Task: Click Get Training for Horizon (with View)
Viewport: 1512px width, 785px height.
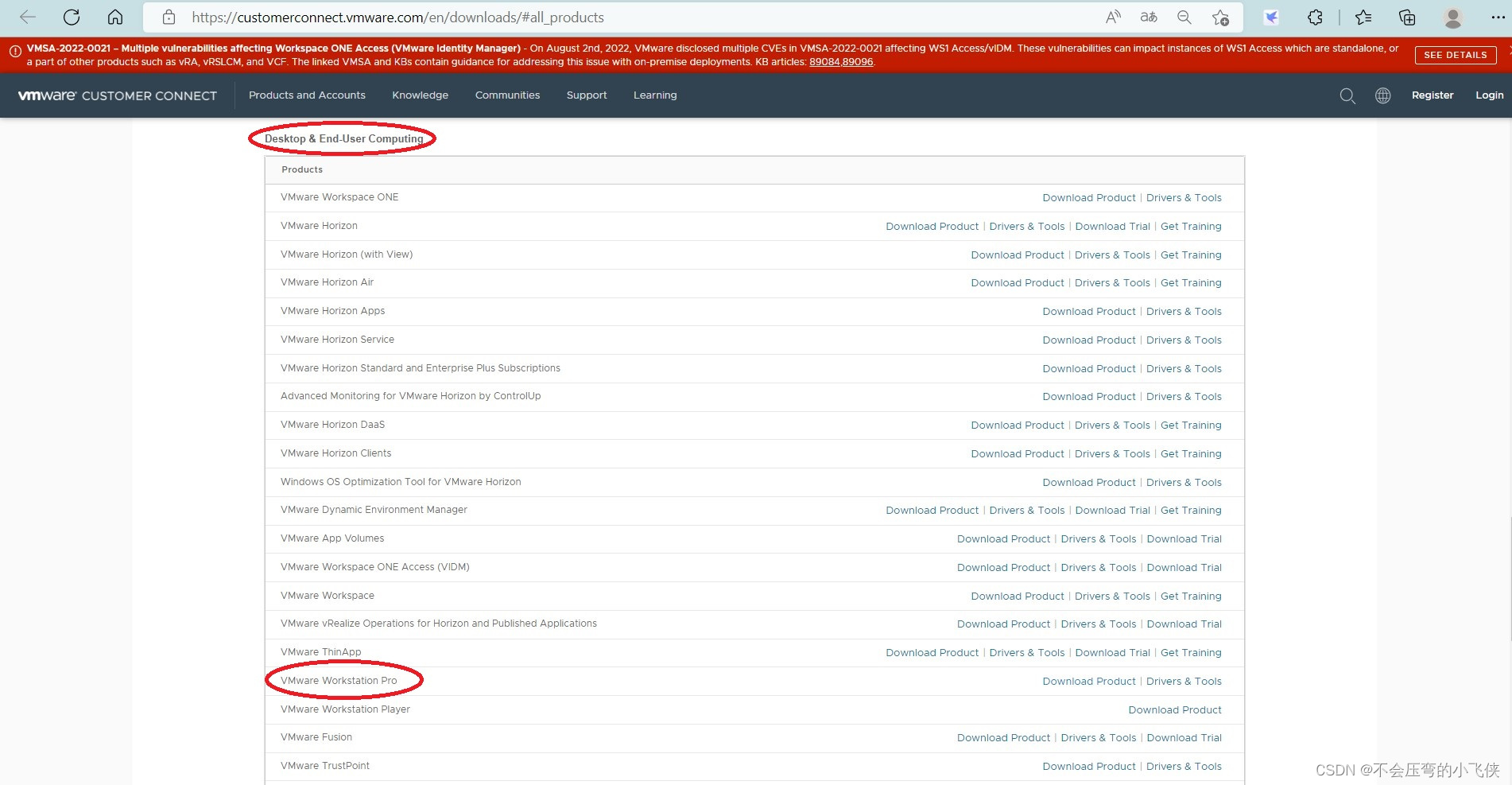Action: tap(1191, 255)
